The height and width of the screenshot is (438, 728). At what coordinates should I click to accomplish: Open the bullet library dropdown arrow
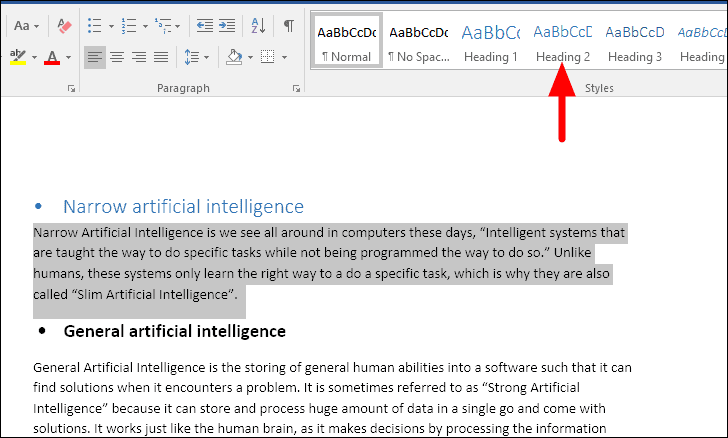[111, 26]
